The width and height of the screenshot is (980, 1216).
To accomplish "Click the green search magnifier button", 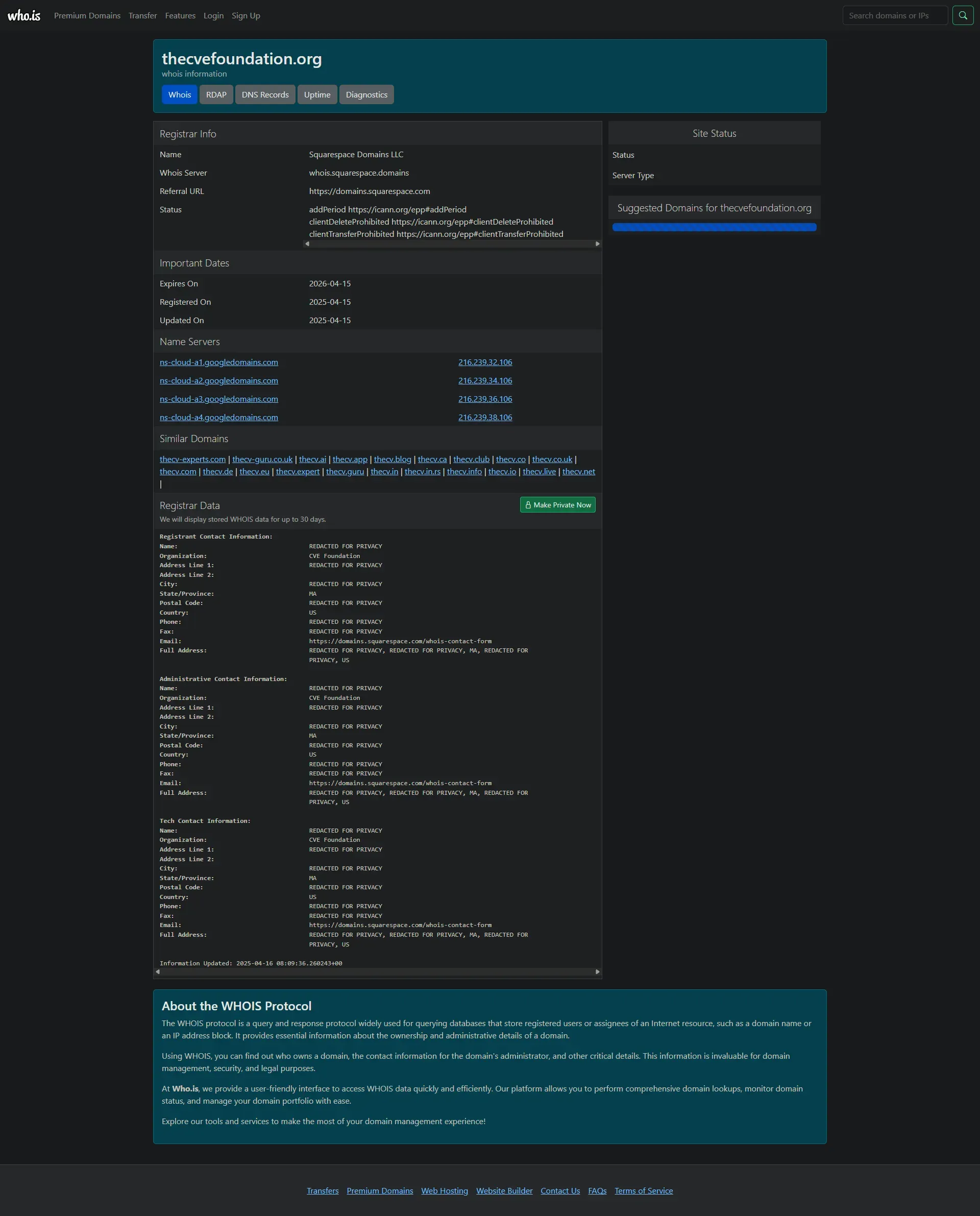I will point(963,16).
